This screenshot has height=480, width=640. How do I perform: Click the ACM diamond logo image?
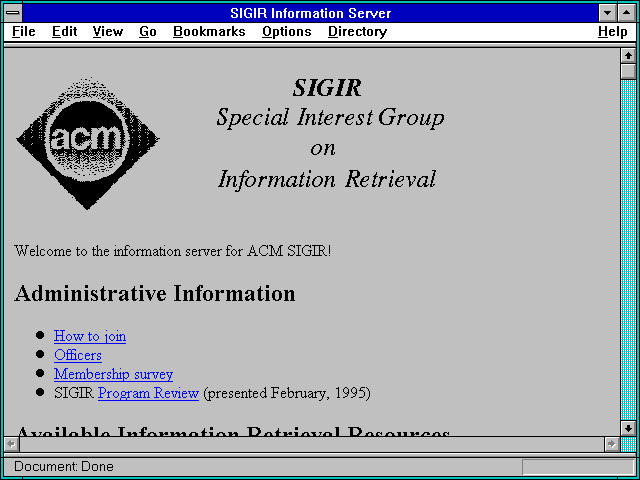pyautogui.click(x=87, y=143)
